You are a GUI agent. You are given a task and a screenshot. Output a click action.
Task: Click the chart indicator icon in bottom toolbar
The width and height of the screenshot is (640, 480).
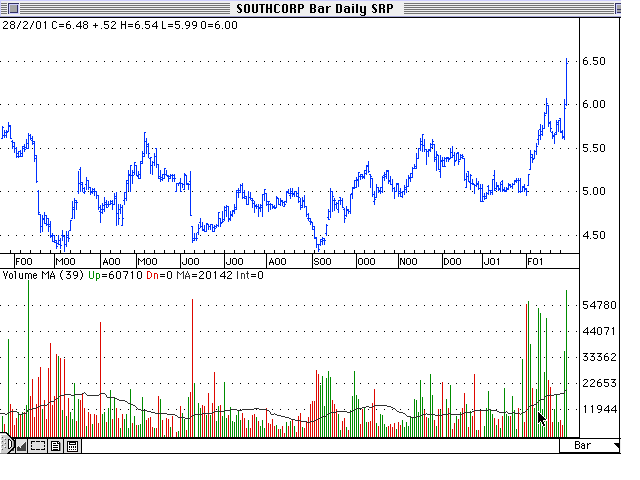[21, 445]
